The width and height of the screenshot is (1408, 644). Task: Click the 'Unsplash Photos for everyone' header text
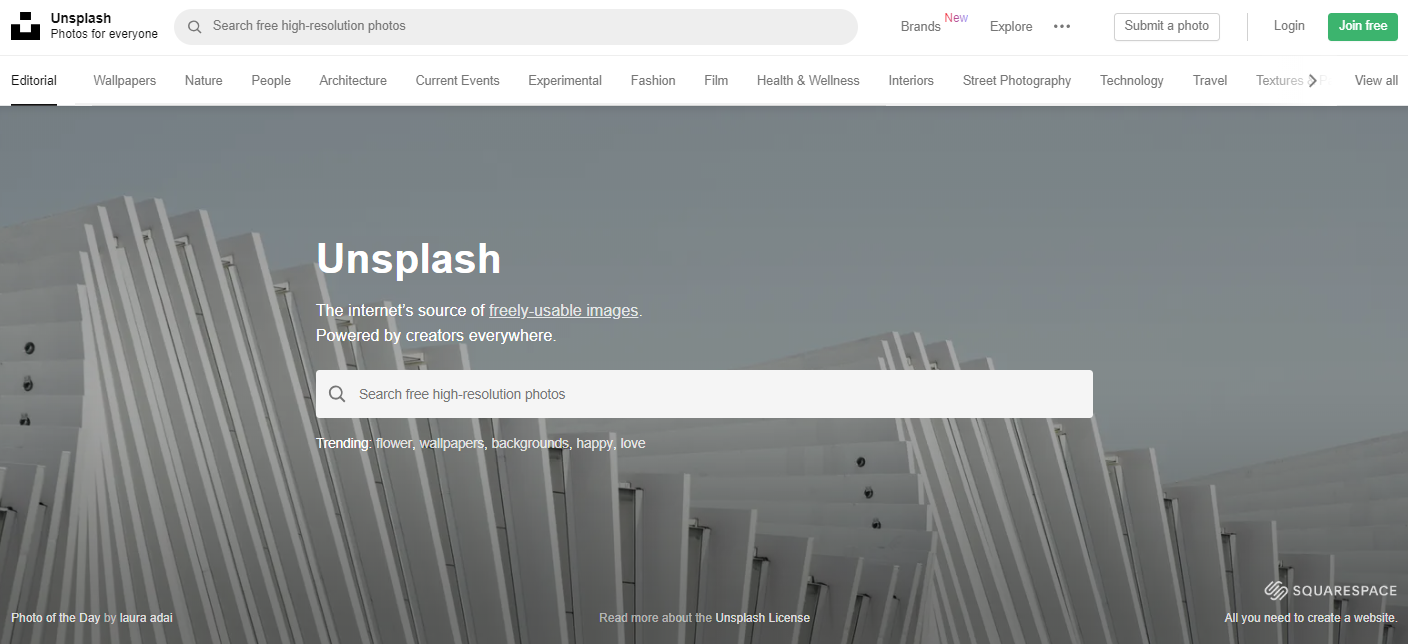coord(104,26)
